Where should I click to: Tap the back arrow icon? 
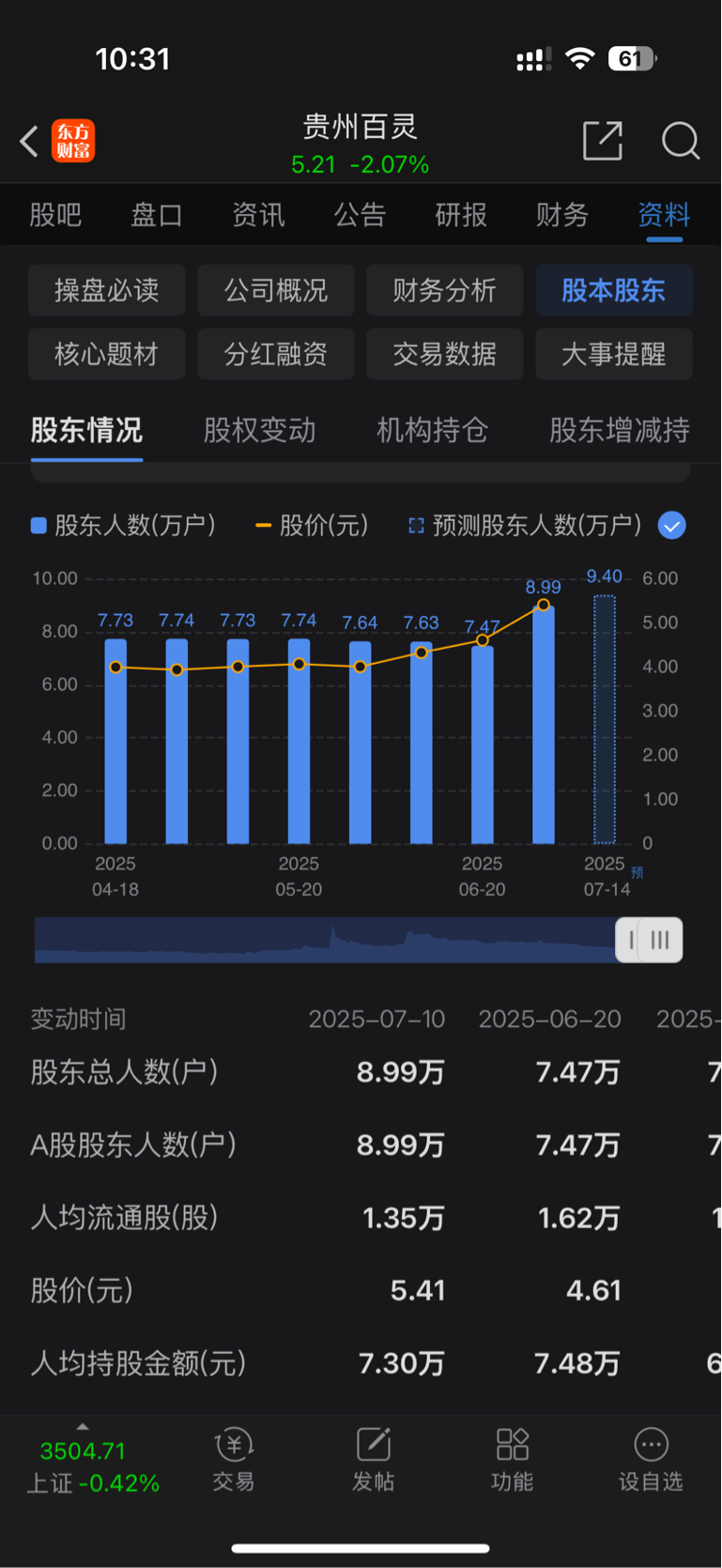click(x=29, y=142)
